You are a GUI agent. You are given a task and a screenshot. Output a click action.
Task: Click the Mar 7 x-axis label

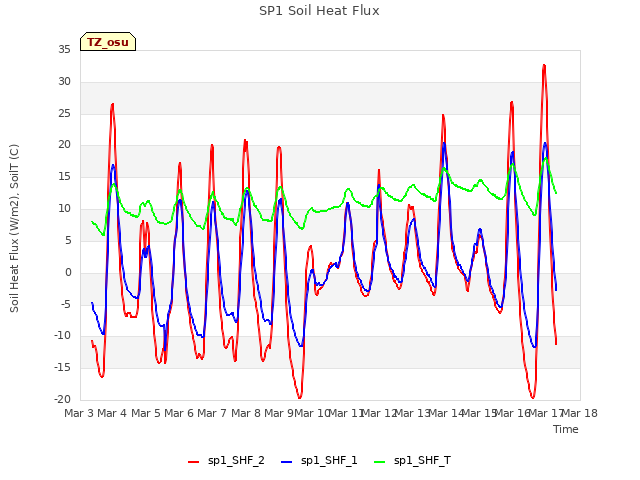(212, 413)
